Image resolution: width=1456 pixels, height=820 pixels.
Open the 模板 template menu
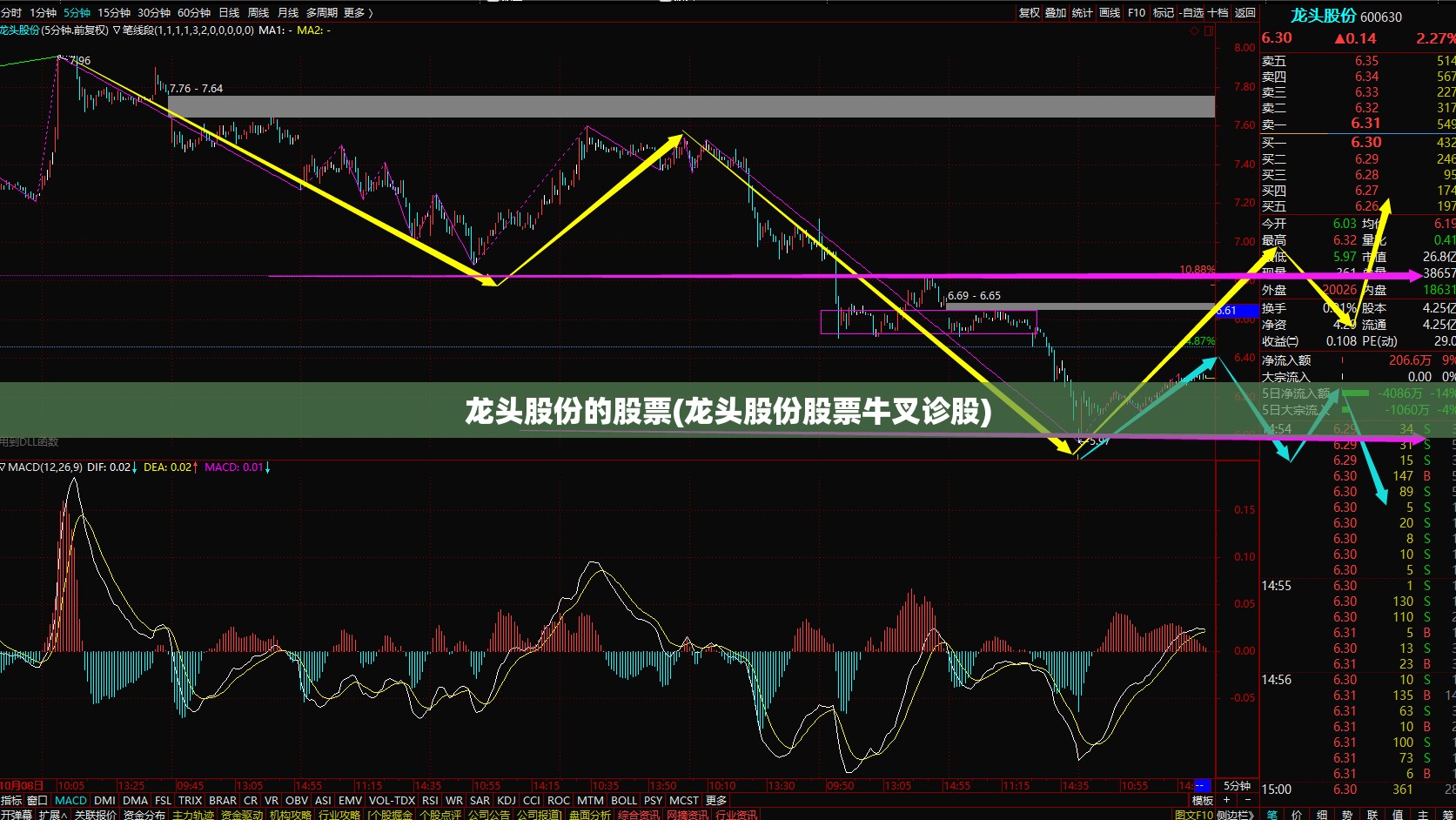tap(1203, 800)
